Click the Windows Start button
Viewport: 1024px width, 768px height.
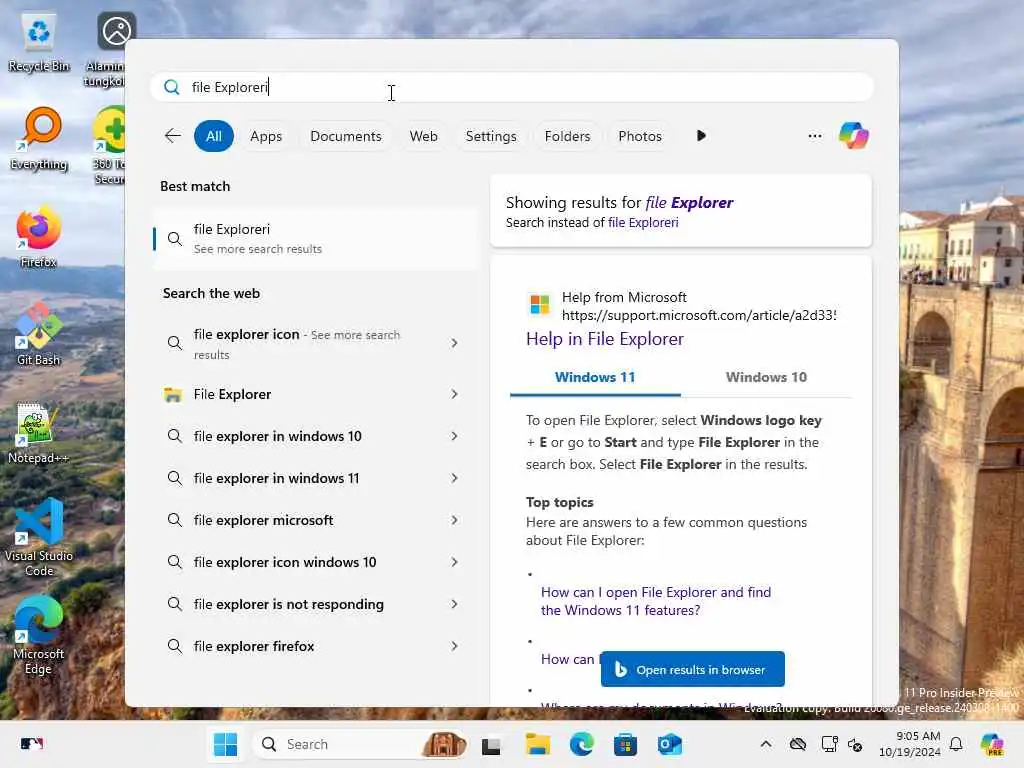225,744
